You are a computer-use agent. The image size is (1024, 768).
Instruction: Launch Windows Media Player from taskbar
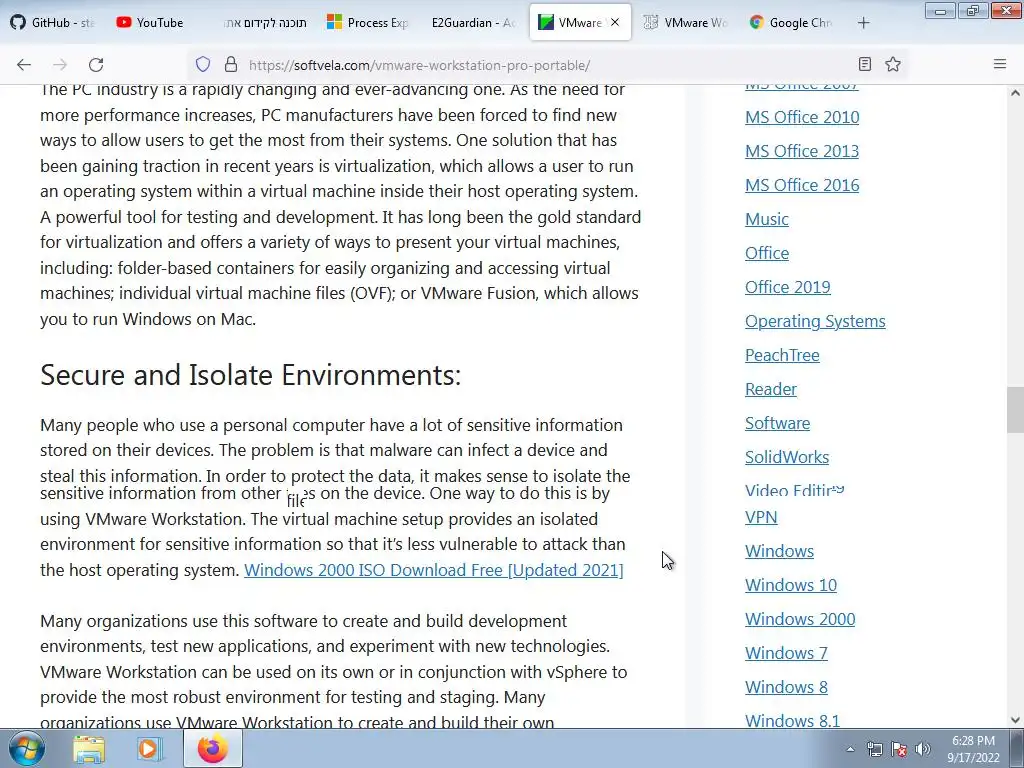click(x=150, y=749)
